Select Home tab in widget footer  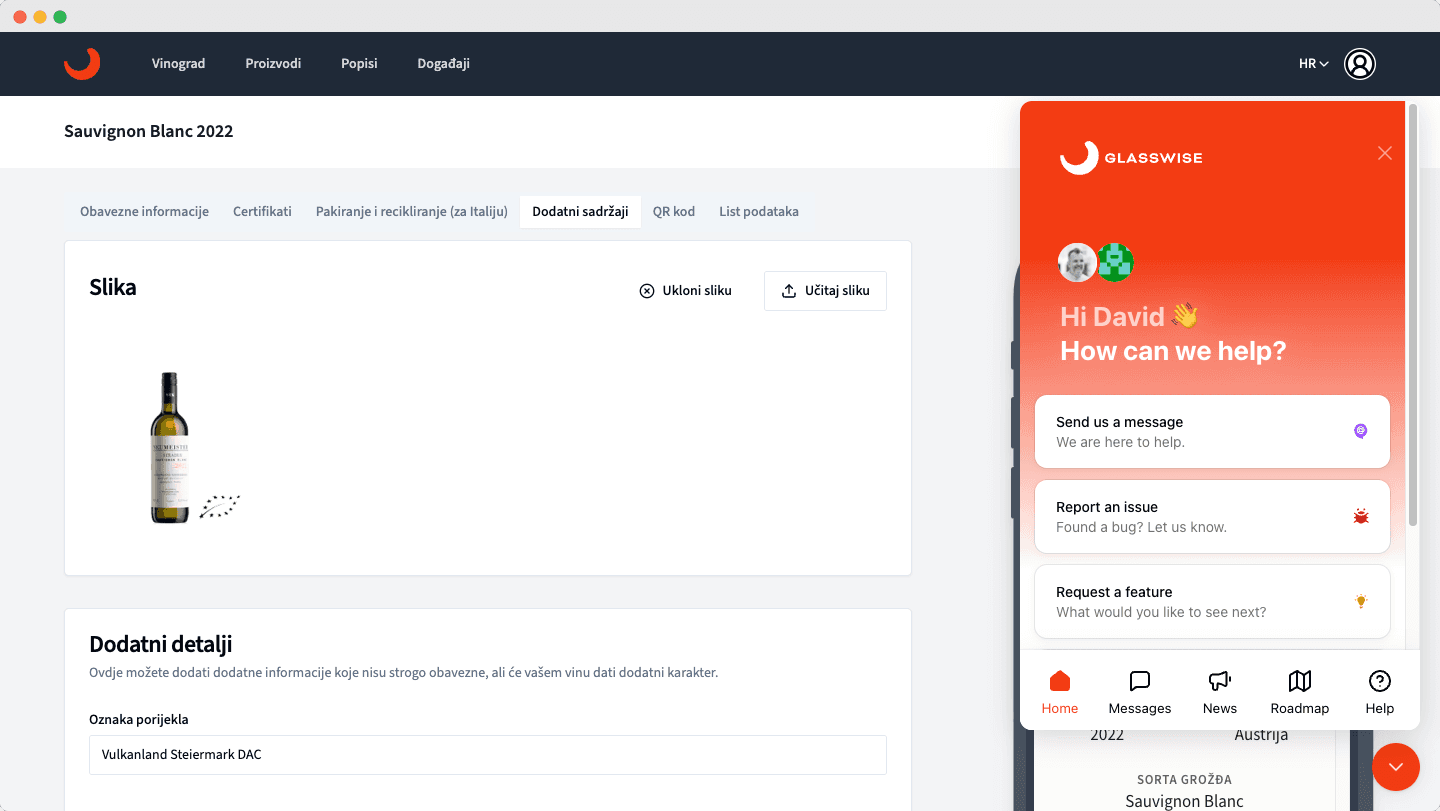[x=1060, y=692]
